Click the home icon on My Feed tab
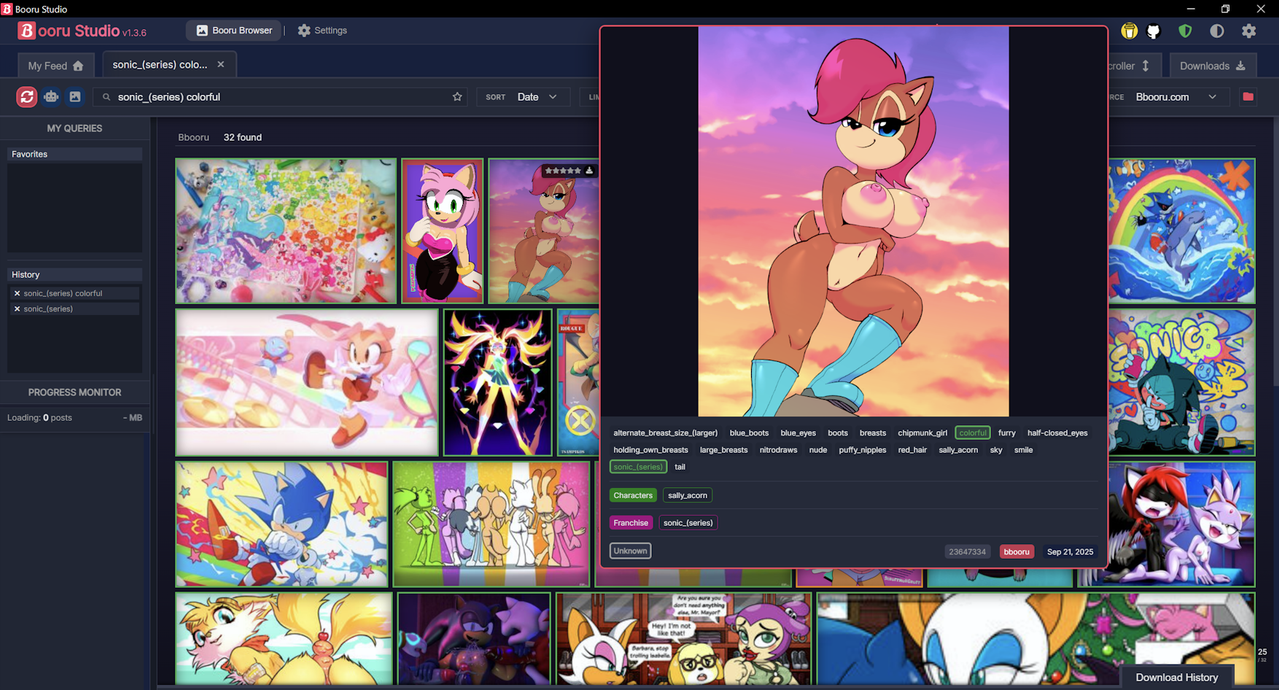 [78, 66]
